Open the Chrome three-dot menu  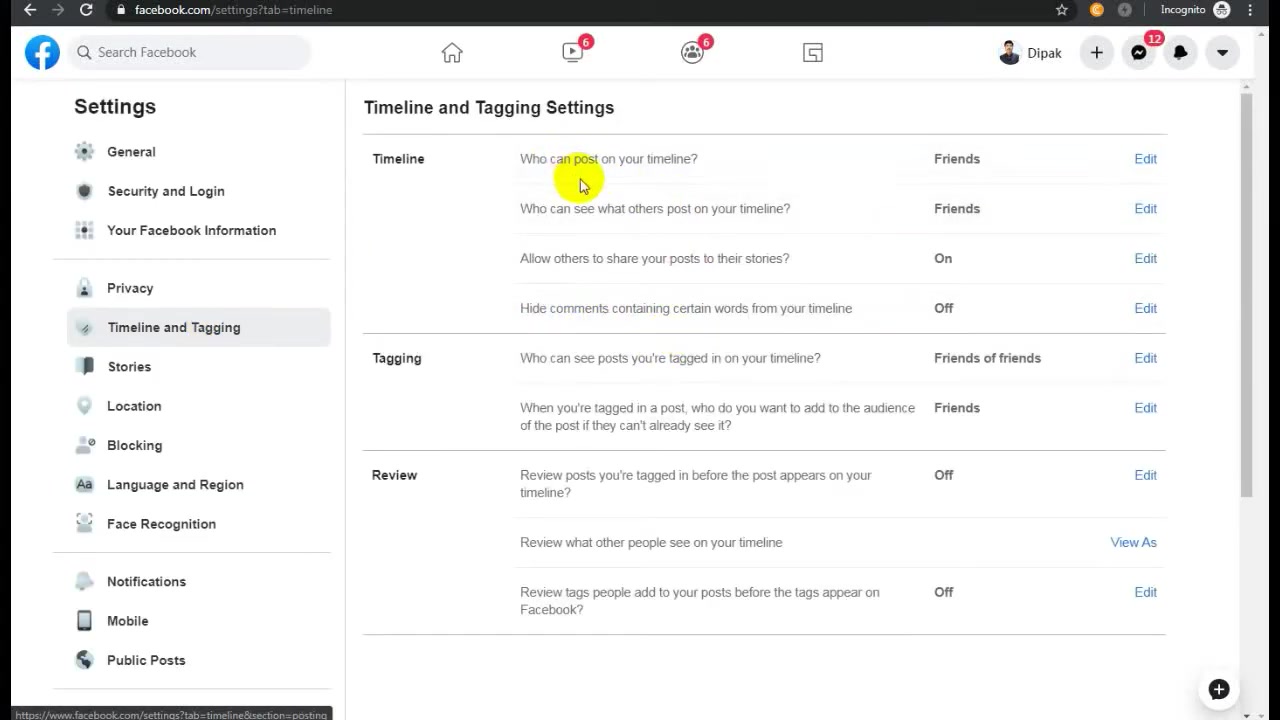(x=1251, y=10)
